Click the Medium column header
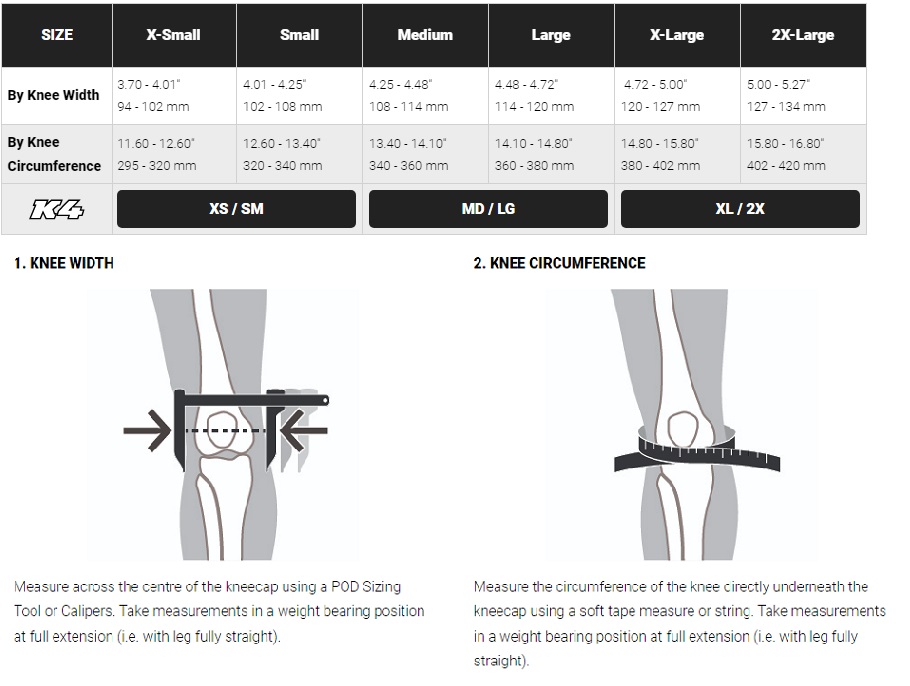 click(425, 35)
